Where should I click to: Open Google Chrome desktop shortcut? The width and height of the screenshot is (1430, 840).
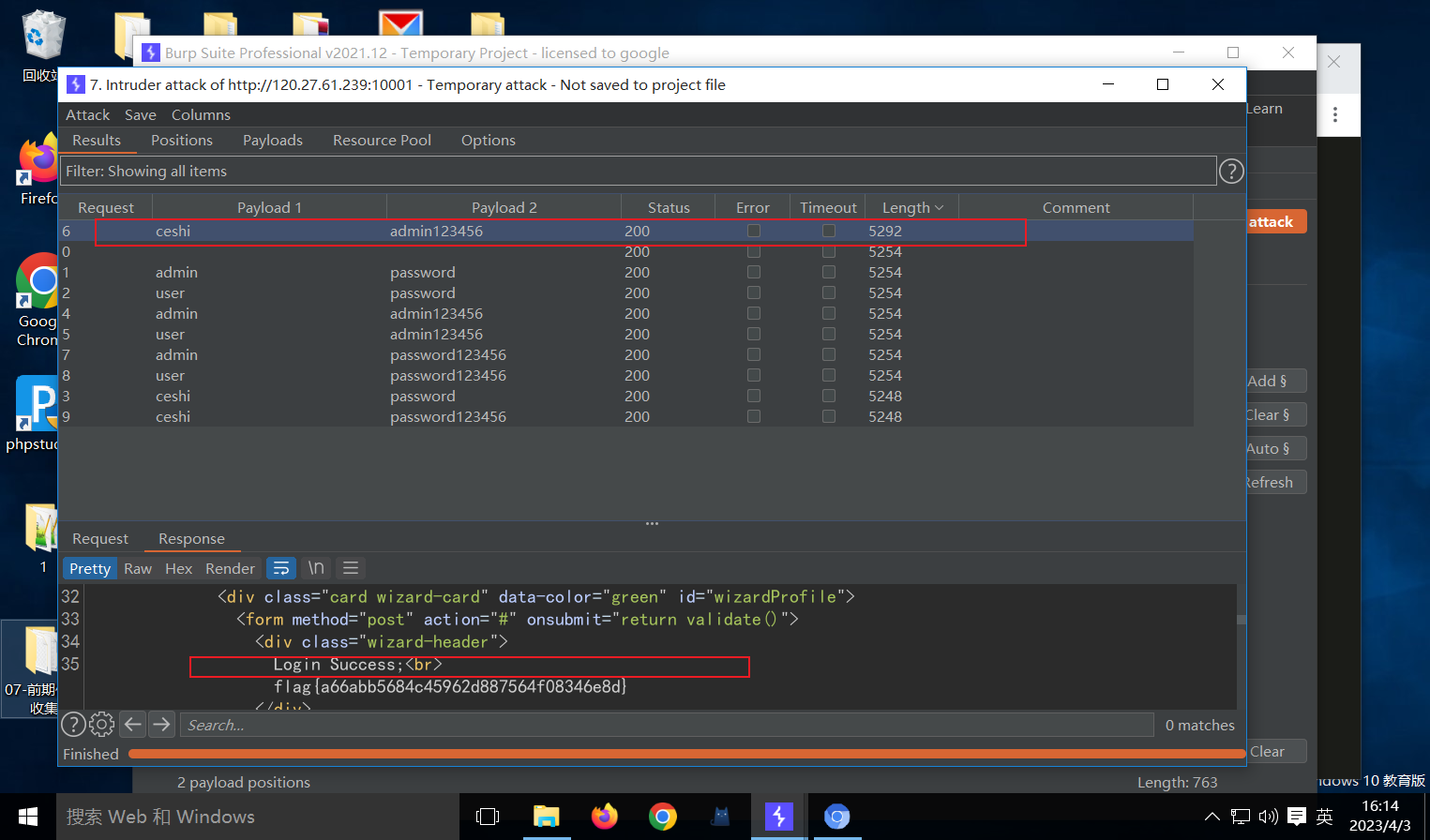(38, 300)
